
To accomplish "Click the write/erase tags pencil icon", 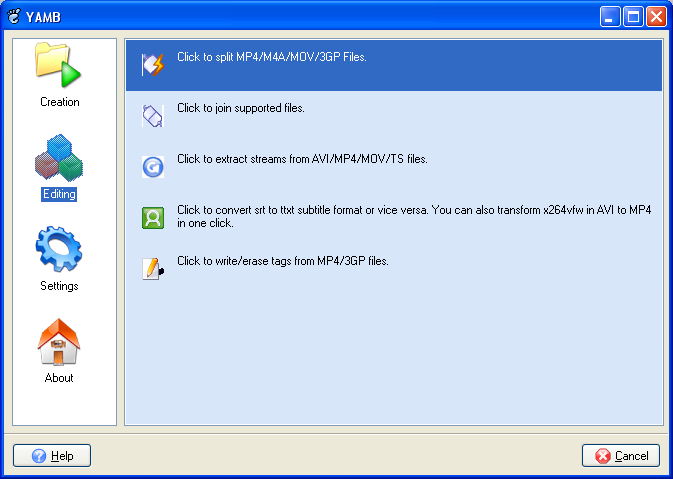I will tap(152, 269).
